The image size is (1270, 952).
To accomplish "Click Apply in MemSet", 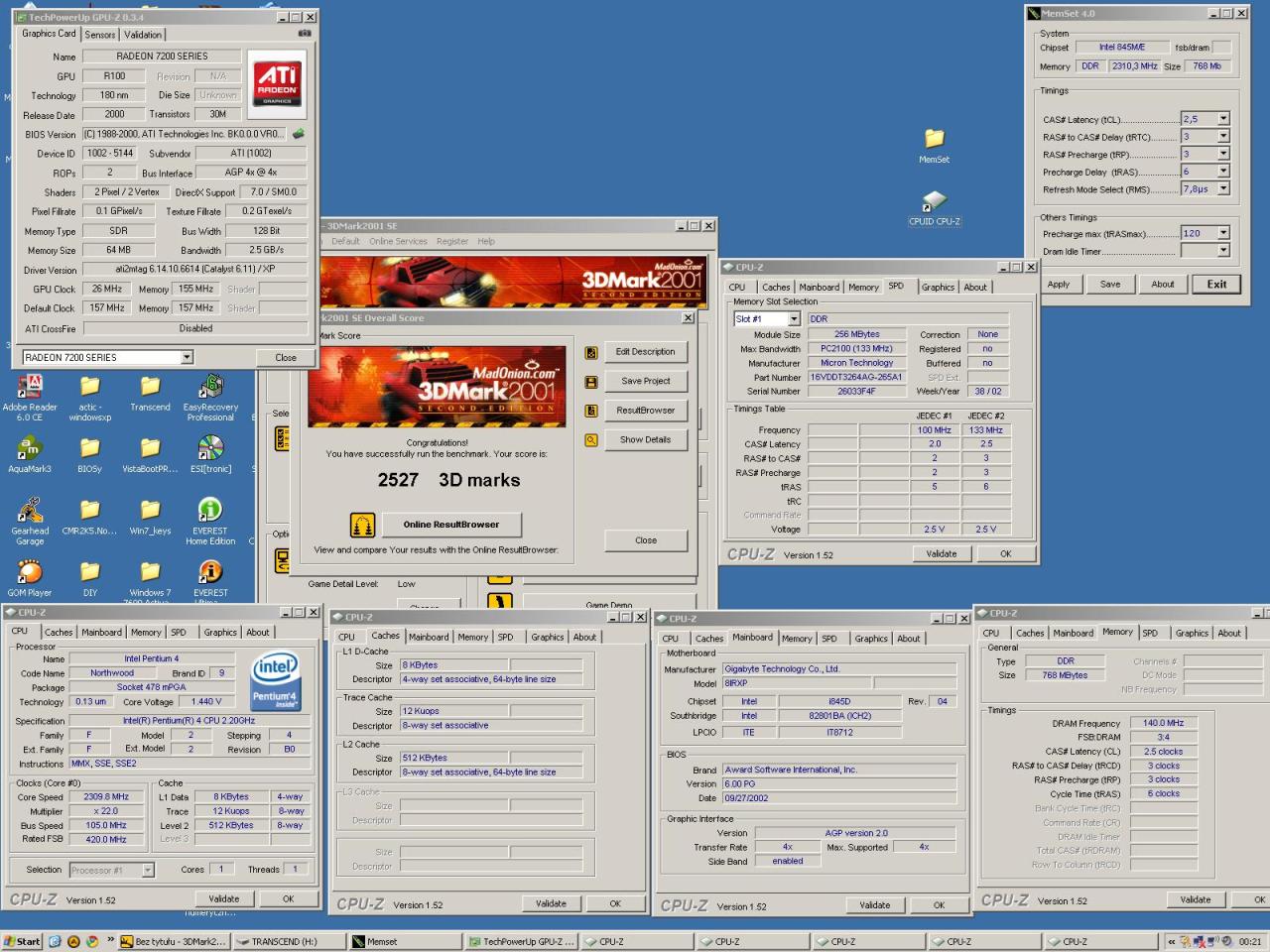I will [x=1059, y=285].
